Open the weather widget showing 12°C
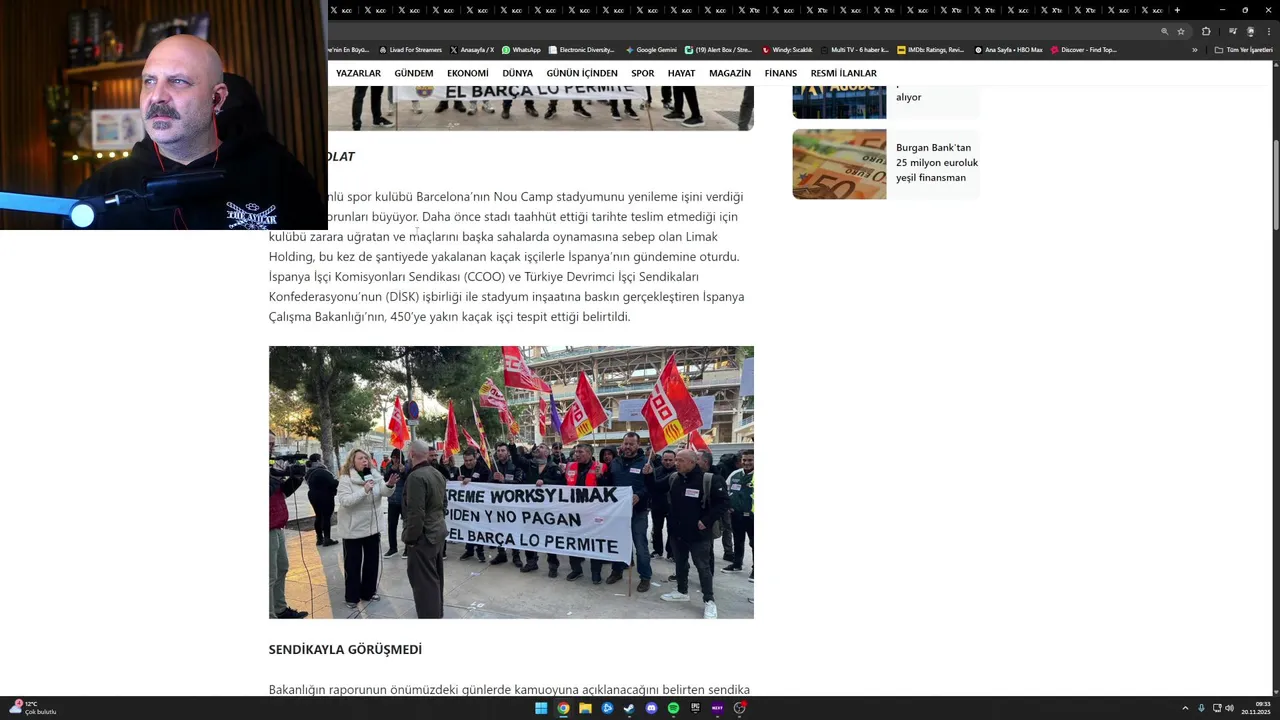Image resolution: width=1280 pixels, height=720 pixels. pos(32,708)
